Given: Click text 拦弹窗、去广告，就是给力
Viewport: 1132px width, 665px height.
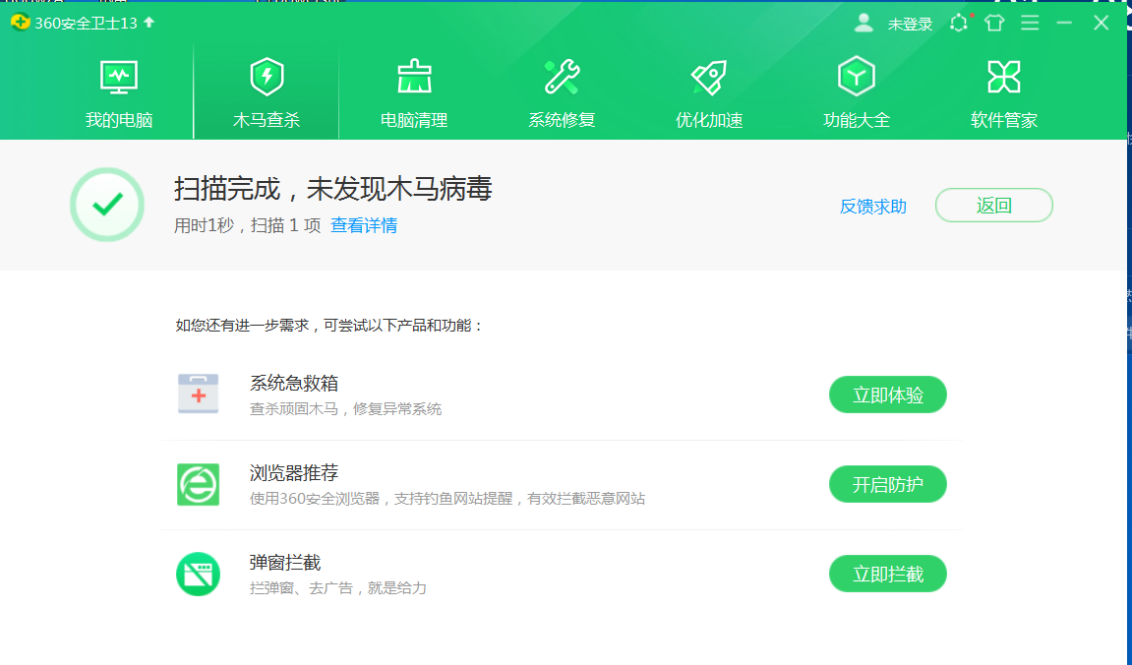Looking at the screenshot, I should pyautogui.click(x=338, y=588).
